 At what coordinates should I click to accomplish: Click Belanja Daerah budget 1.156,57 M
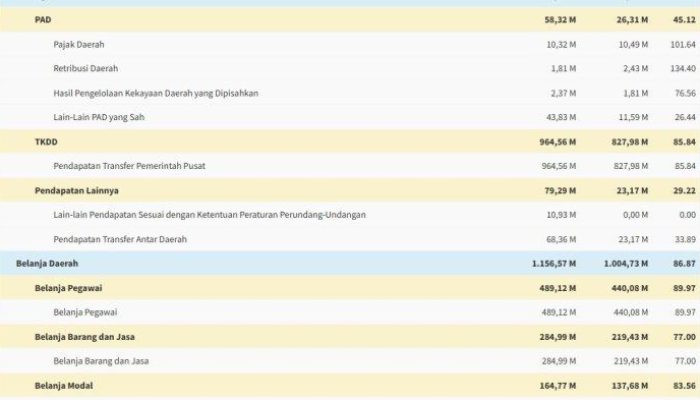point(554,263)
